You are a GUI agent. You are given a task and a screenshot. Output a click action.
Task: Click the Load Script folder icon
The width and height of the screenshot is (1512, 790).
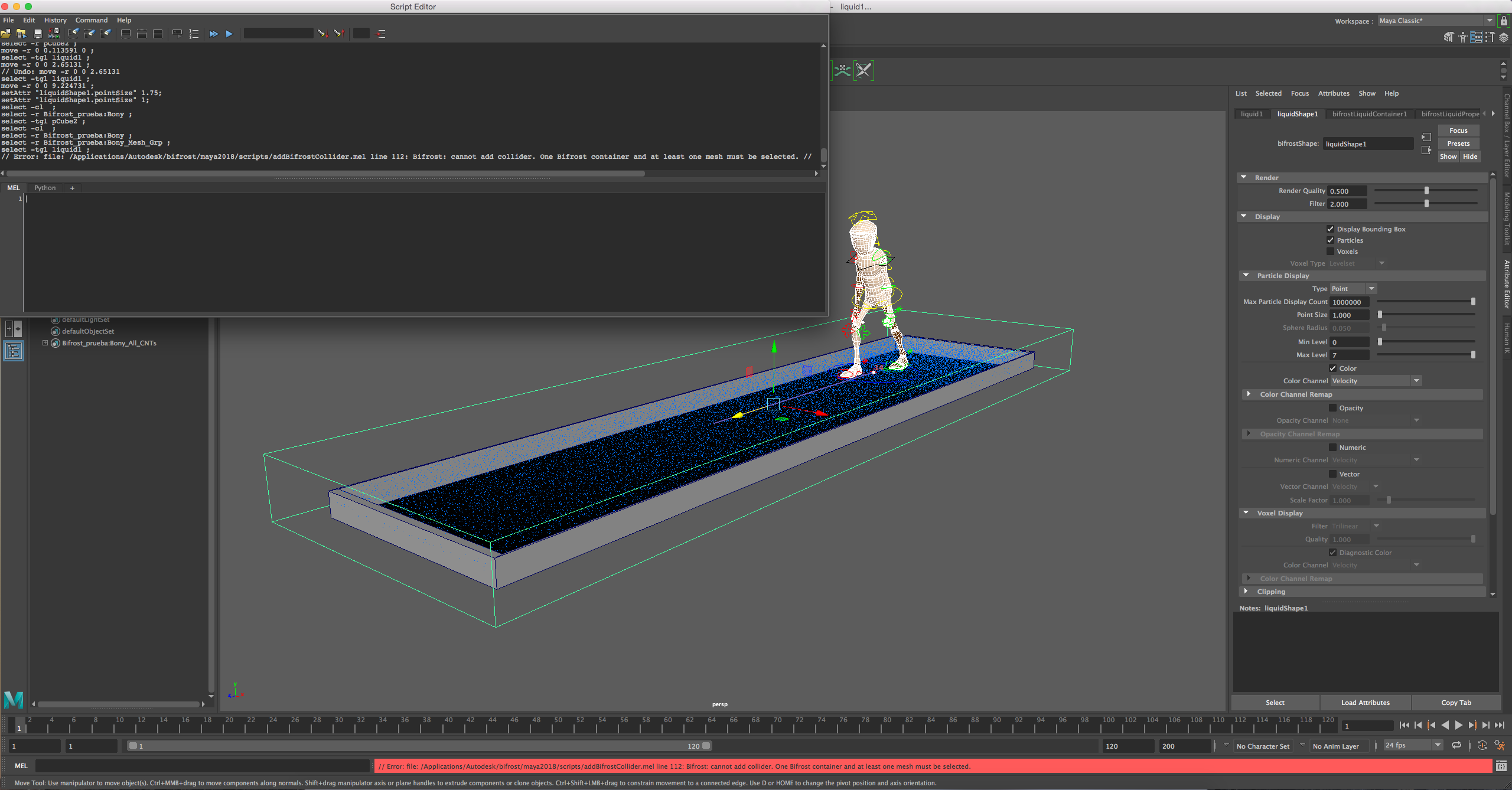pos(6,34)
